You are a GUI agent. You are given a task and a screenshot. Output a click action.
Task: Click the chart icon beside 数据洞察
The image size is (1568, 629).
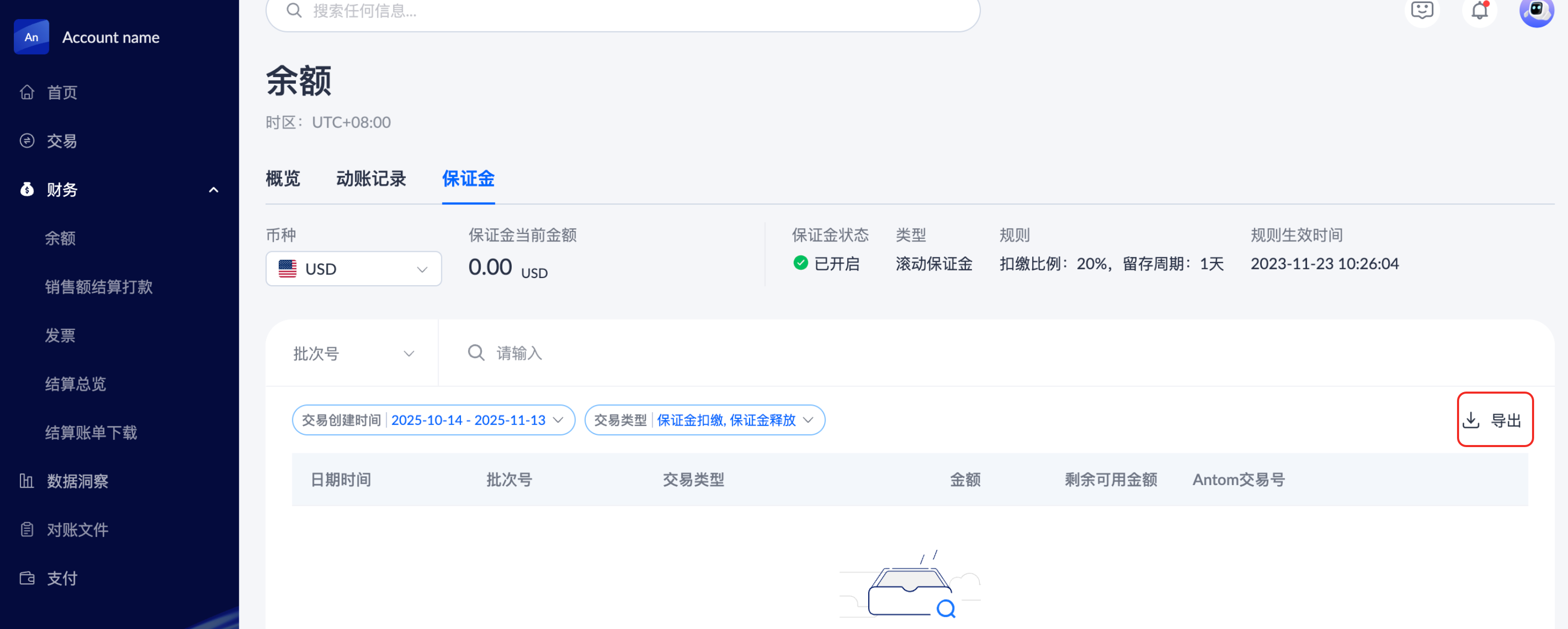[x=27, y=481]
